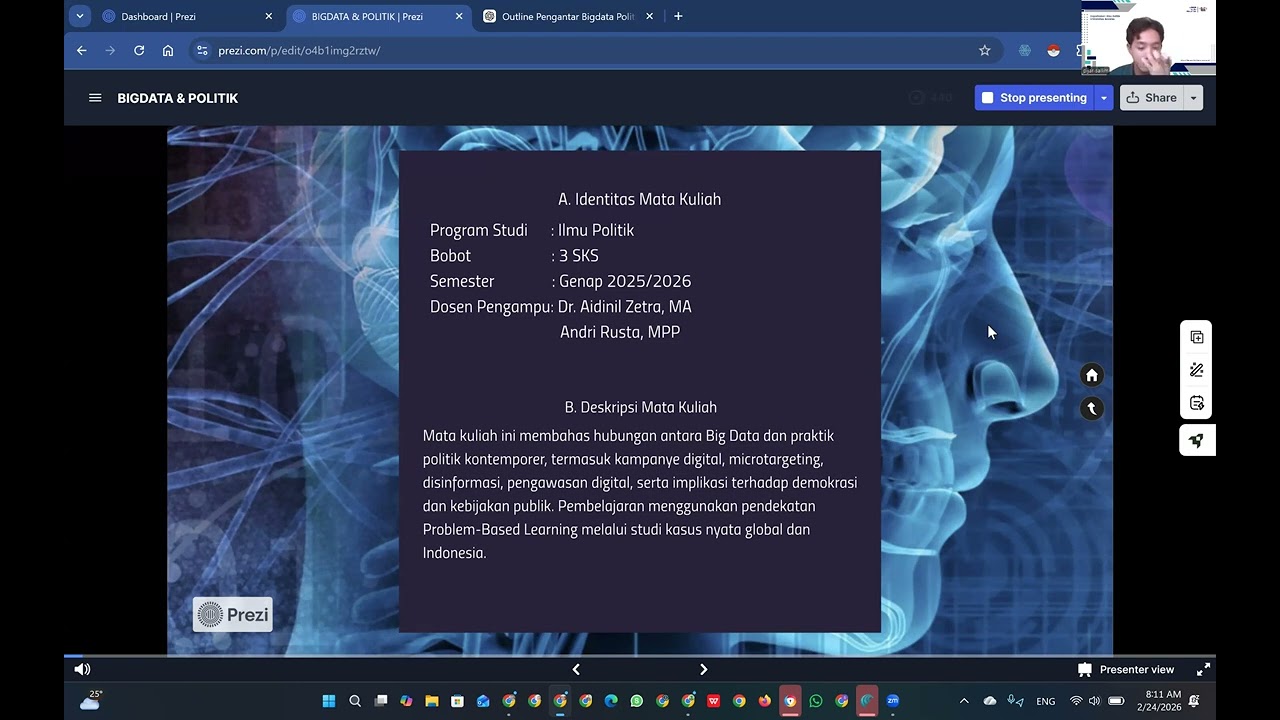Click the BIGDATA & POLITIK presentation title
The height and width of the screenshot is (720, 1280).
(178, 98)
